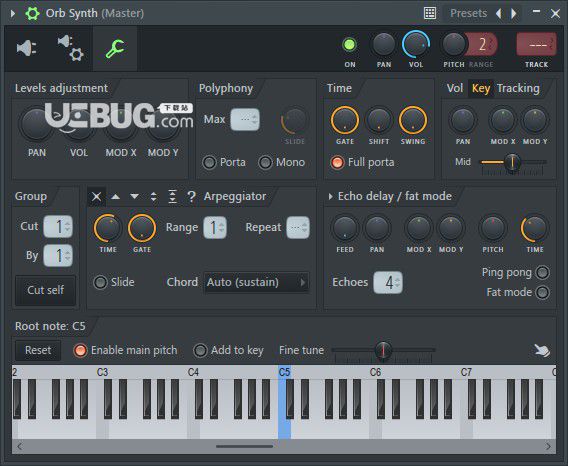Toggle Full porta option
The image size is (568, 466).
coord(337,162)
